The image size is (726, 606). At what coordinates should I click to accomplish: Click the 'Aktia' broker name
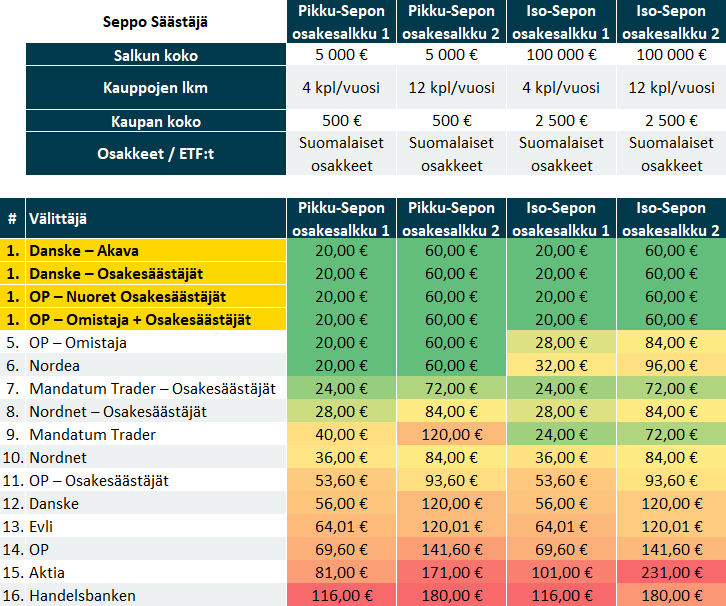pos(47,573)
